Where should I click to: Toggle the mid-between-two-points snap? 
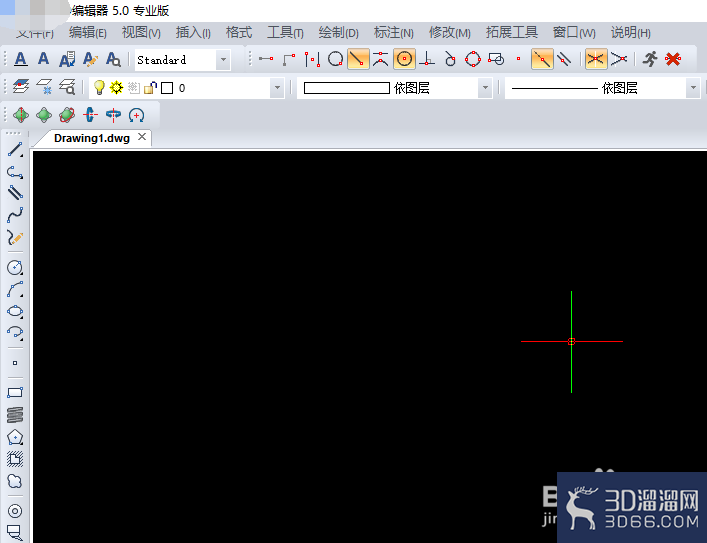(x=312, y=59)
